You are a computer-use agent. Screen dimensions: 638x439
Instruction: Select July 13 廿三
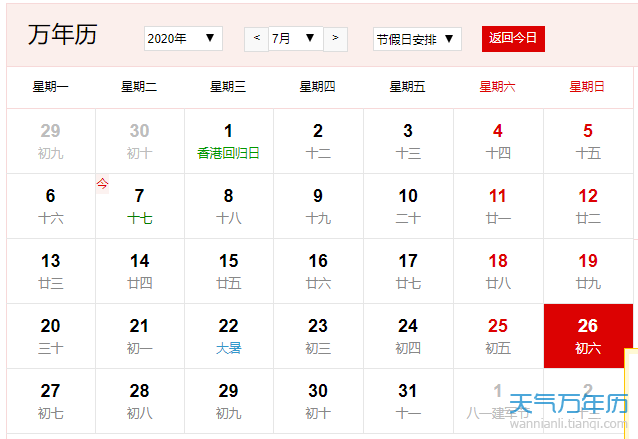pos(51,271)
